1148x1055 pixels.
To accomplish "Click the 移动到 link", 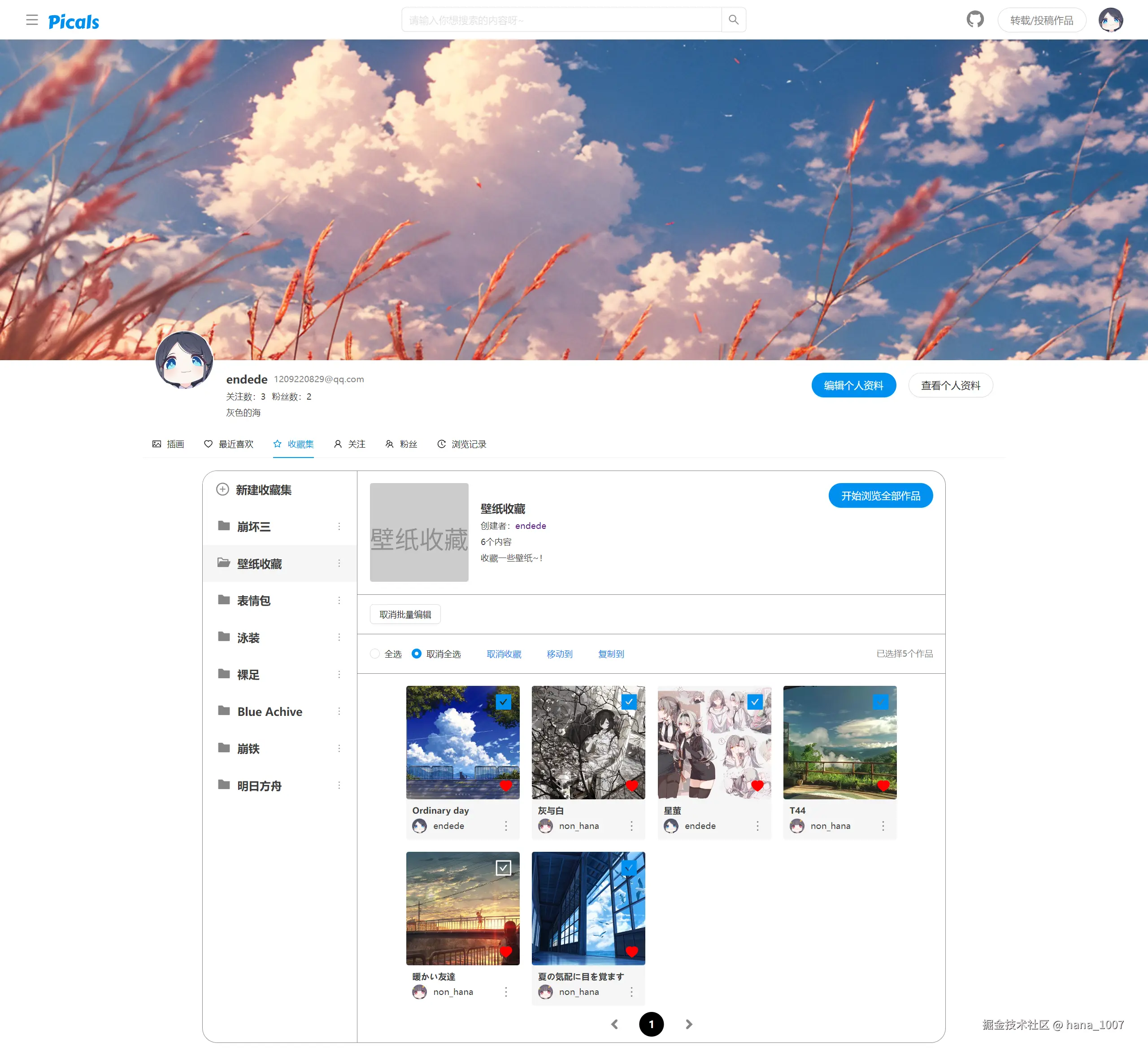I will pos(559,654).
